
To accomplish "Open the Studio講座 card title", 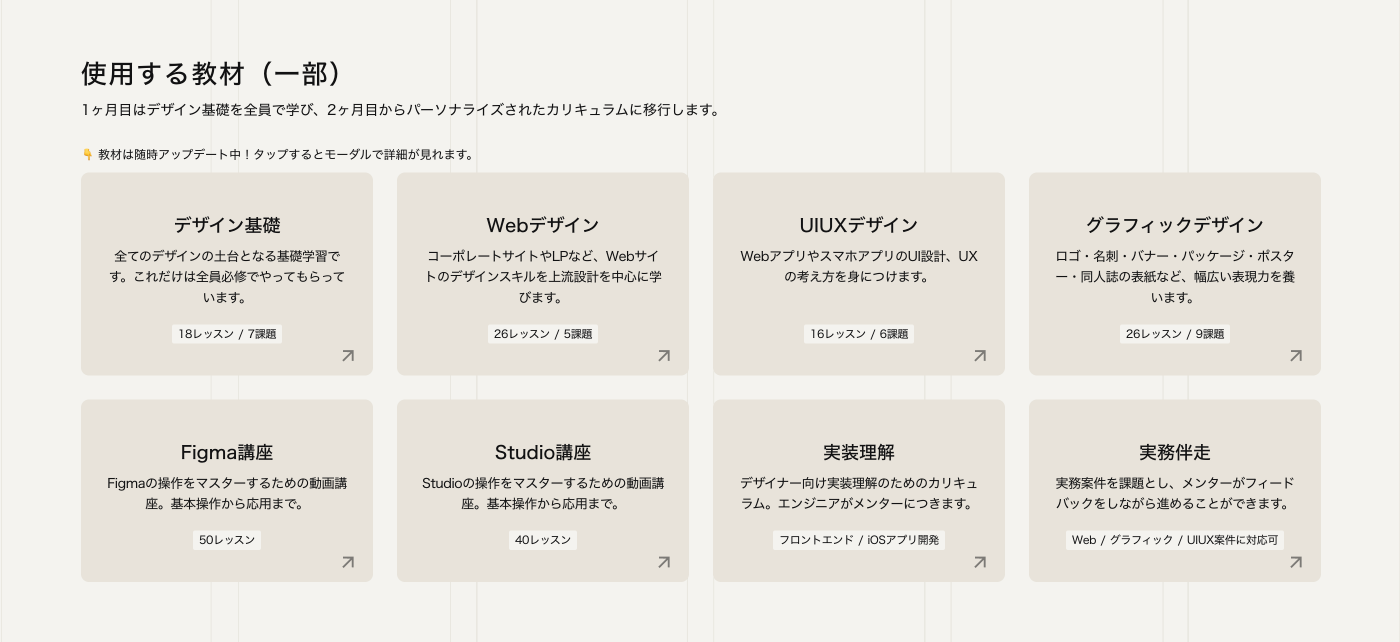I will (543, 452).
